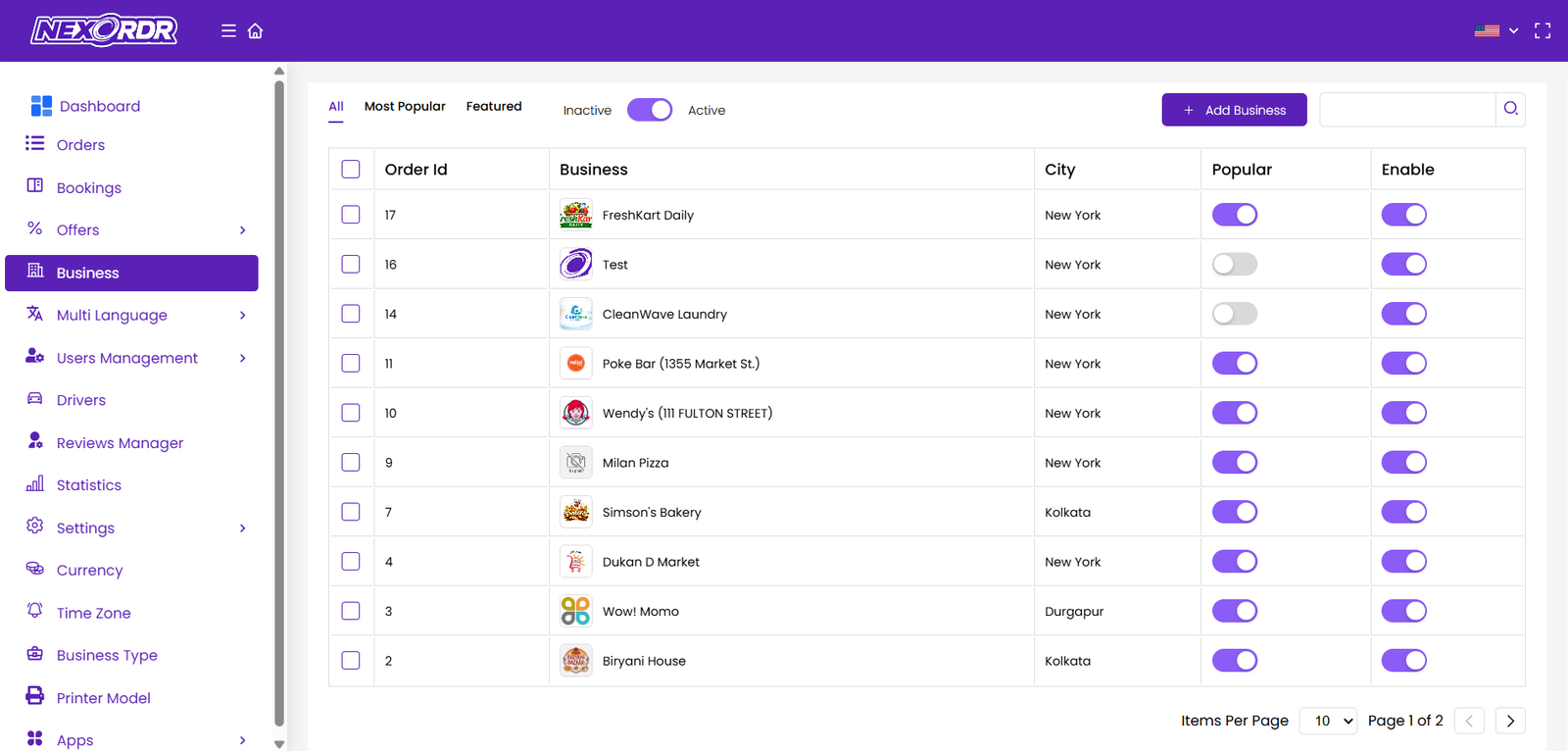
Task: Click the Business Type briefcase icon
Action: tap(35, 653)
